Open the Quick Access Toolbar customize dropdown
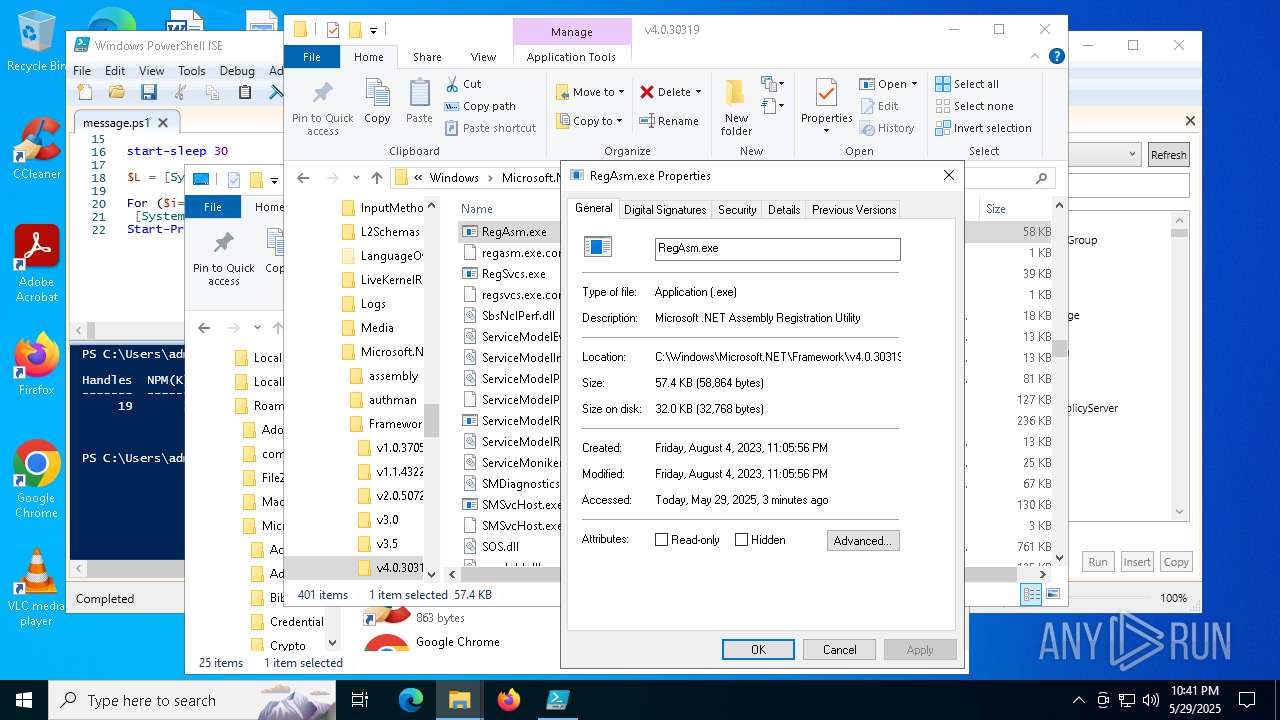 (x=374, y=30)
